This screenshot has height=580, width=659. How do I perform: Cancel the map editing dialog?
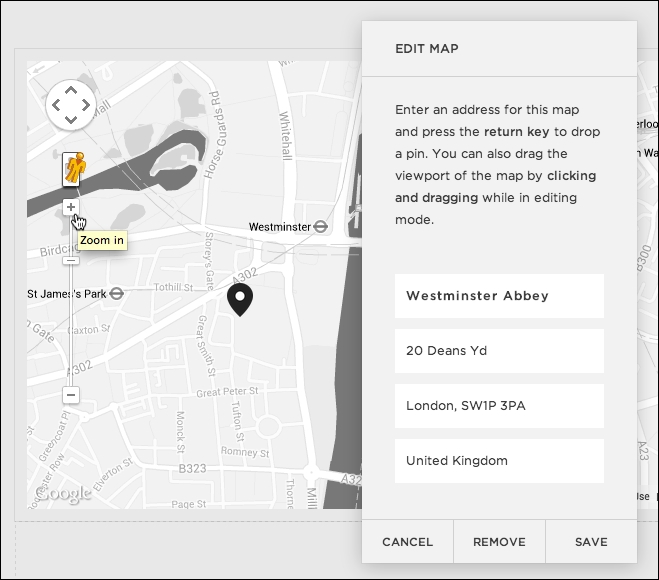pyautogui.click(x=407, y=542)
